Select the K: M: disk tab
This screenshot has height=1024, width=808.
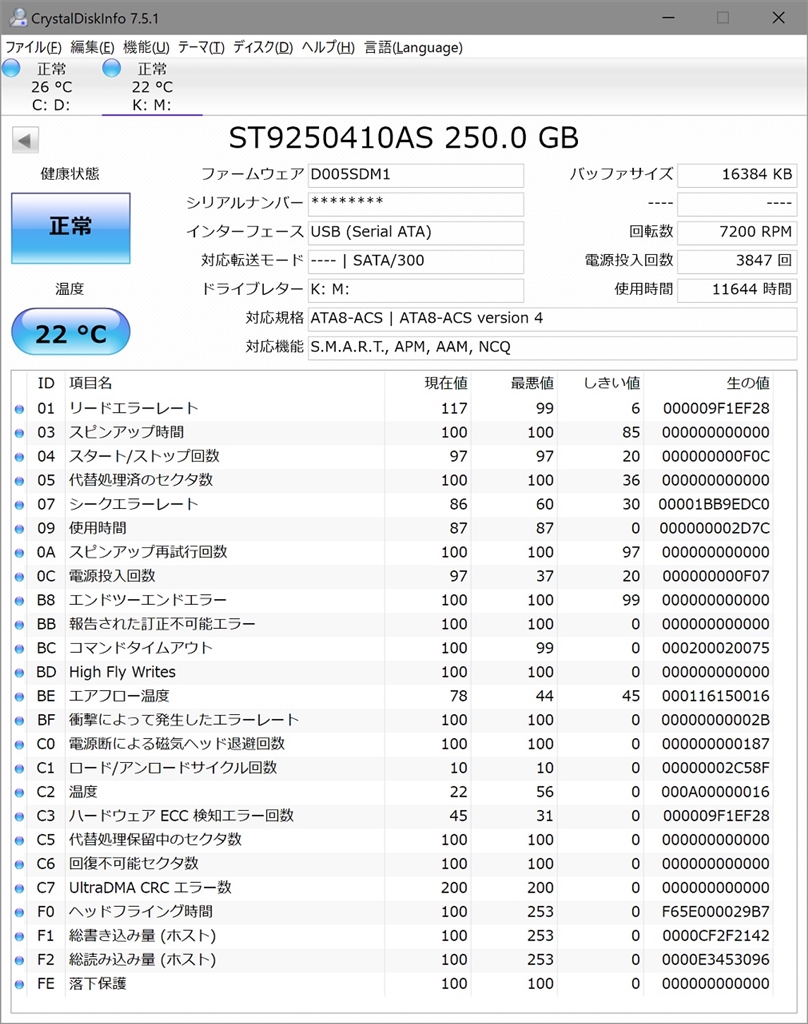(x=152, y=86)
